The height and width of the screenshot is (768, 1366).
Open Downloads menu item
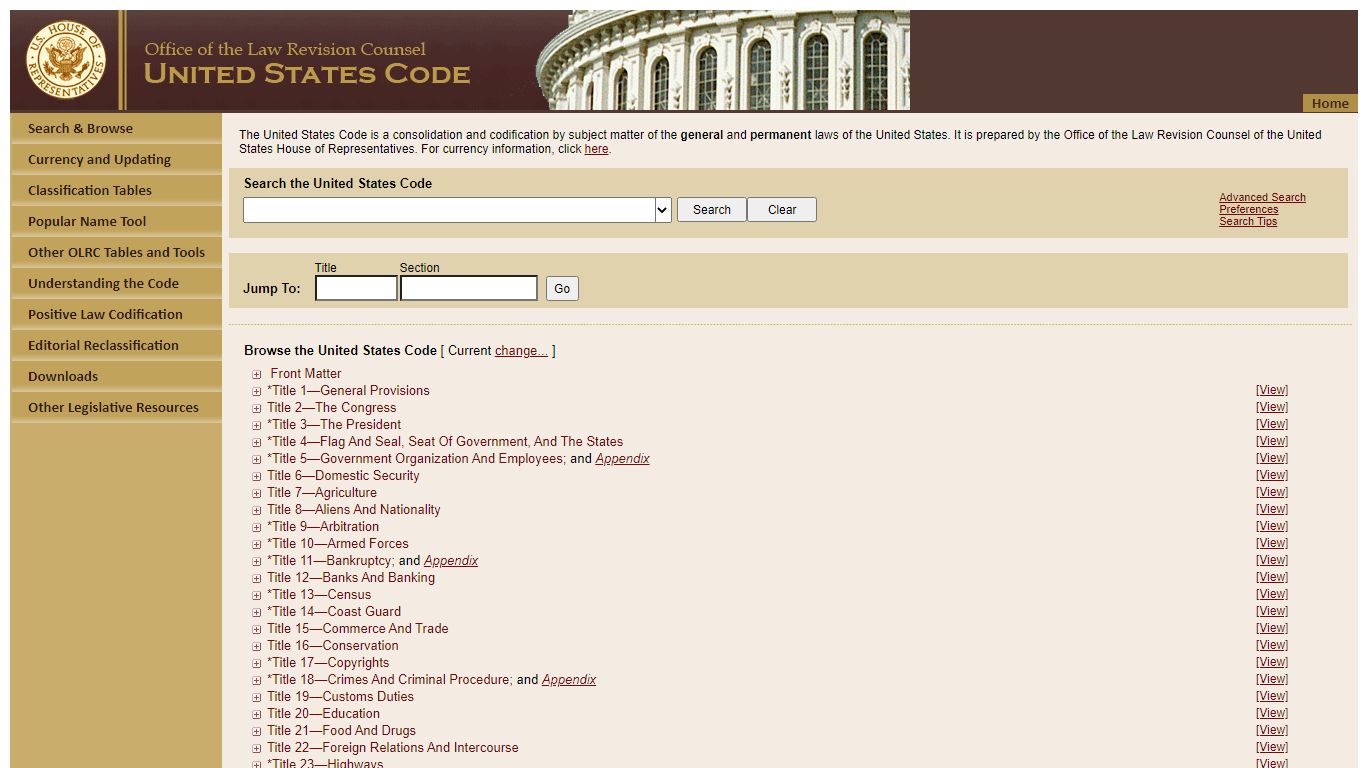pyautogui.click(x=116, y=376)
